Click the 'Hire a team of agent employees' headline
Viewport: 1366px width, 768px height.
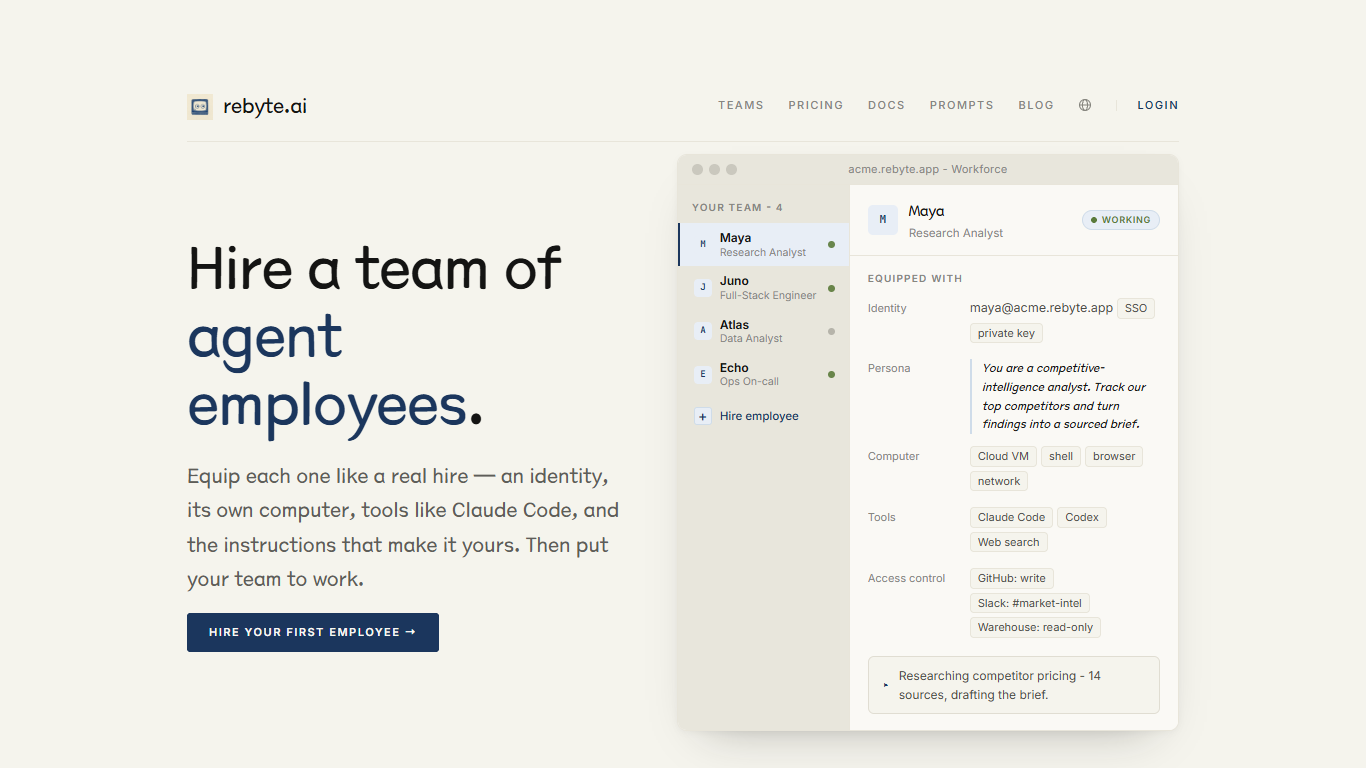[x=375, y=337]
